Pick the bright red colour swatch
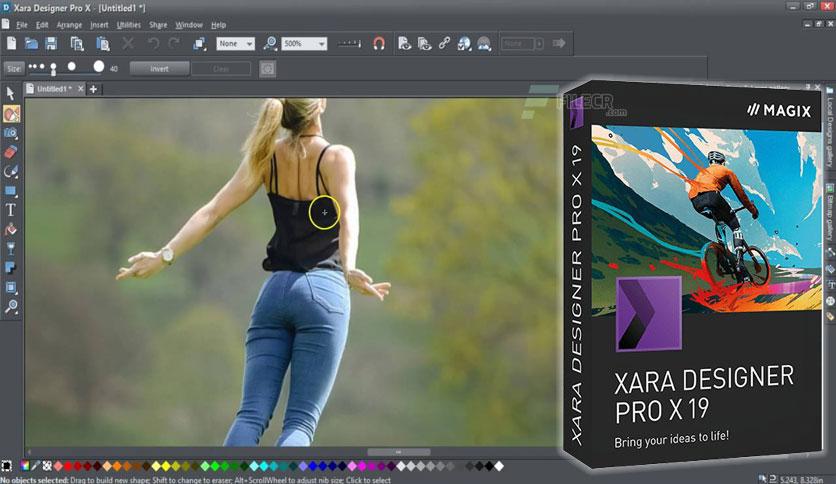This screenshot has height=484, width=836. 68,466
